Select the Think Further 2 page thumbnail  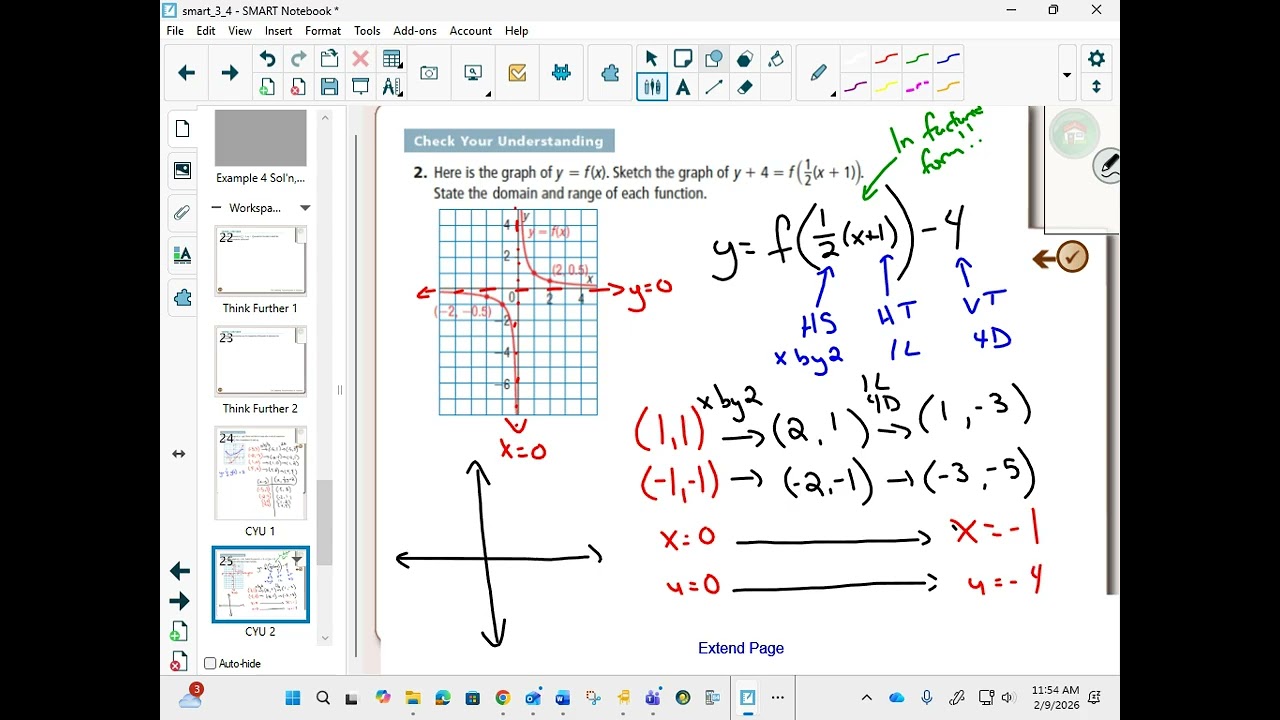(261, 361)
